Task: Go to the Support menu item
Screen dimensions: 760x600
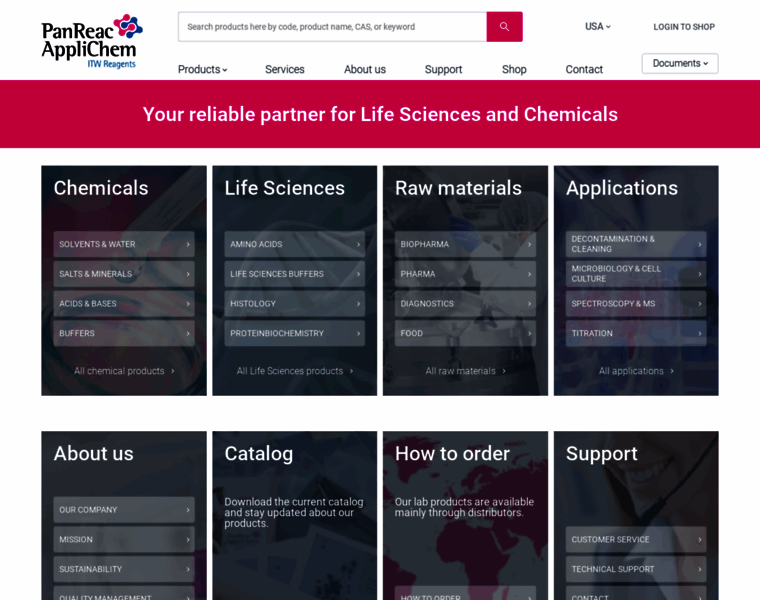Action: (443, 69)
